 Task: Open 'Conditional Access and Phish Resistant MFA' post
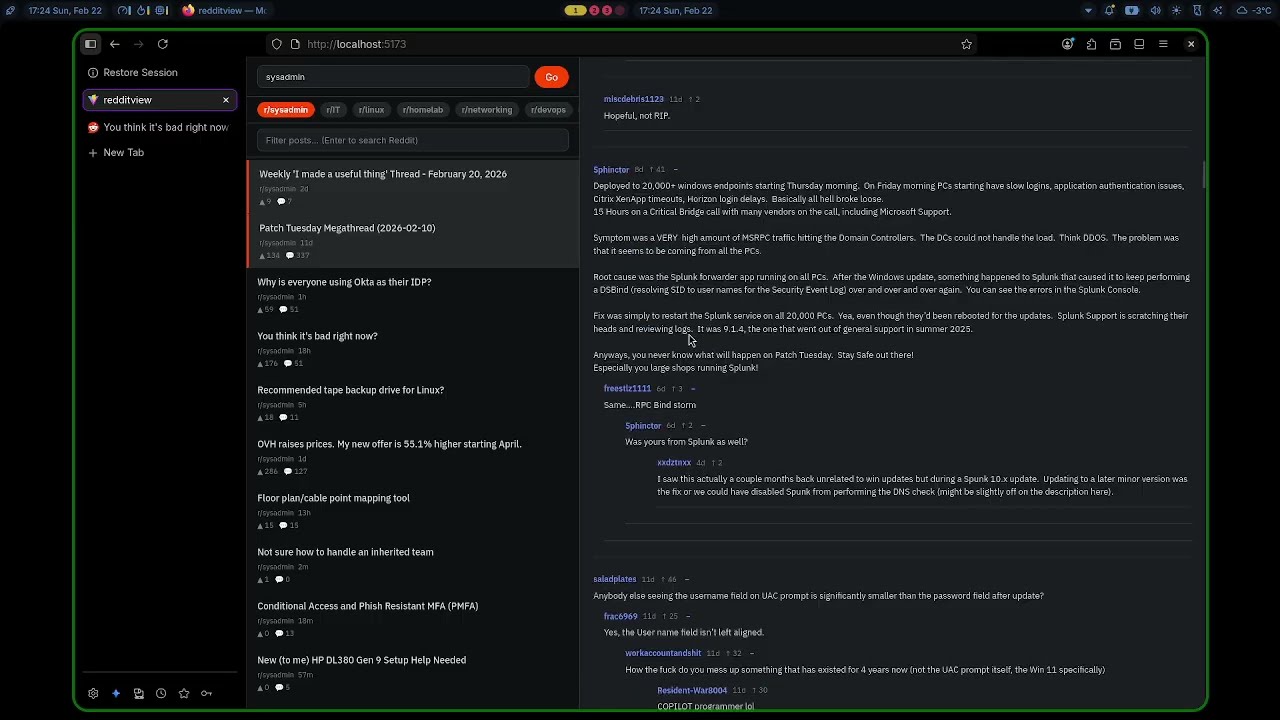pyautogui.click(x=413, y=619)
